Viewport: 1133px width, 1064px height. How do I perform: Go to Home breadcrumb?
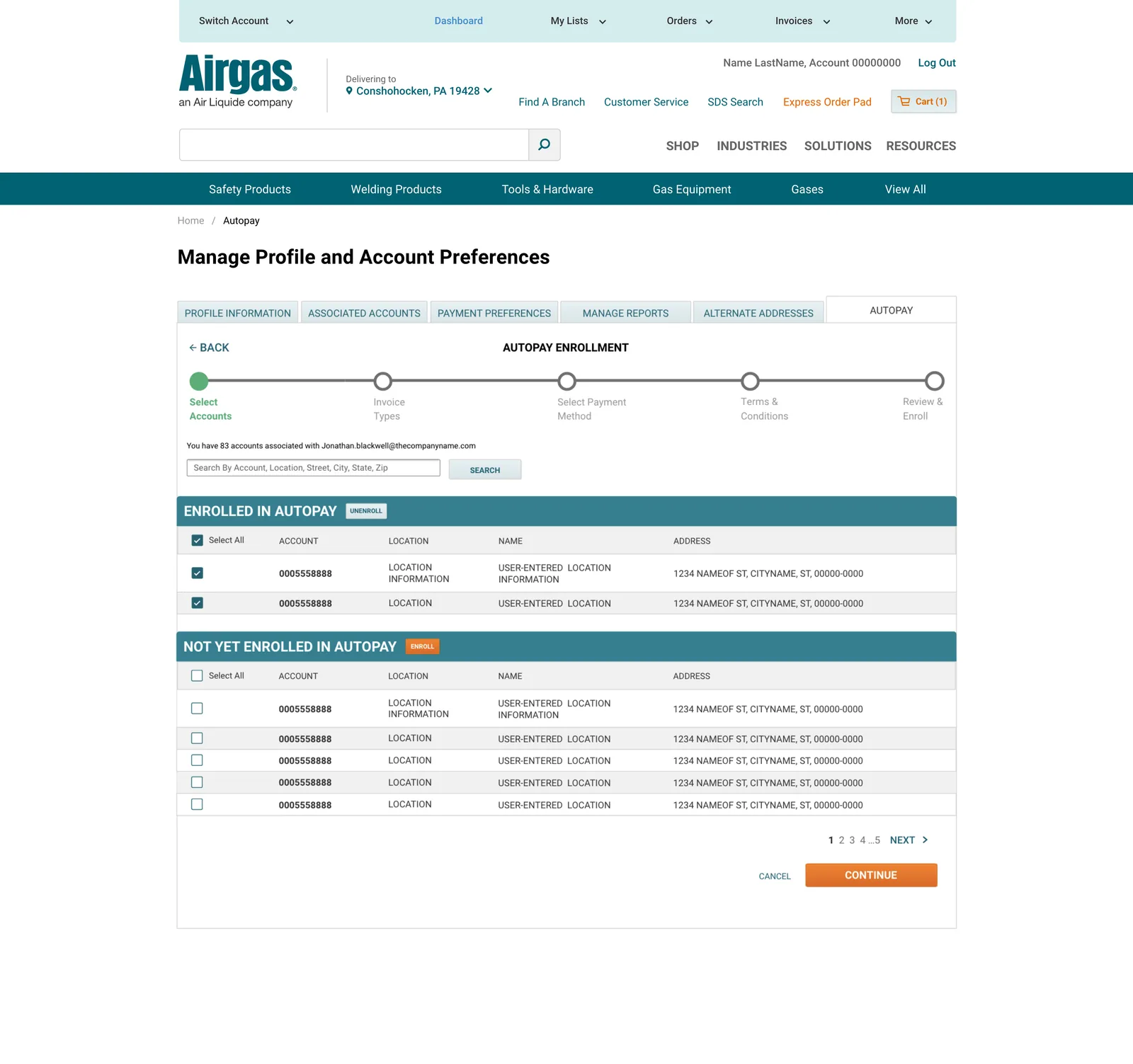(x=190, y=221)
